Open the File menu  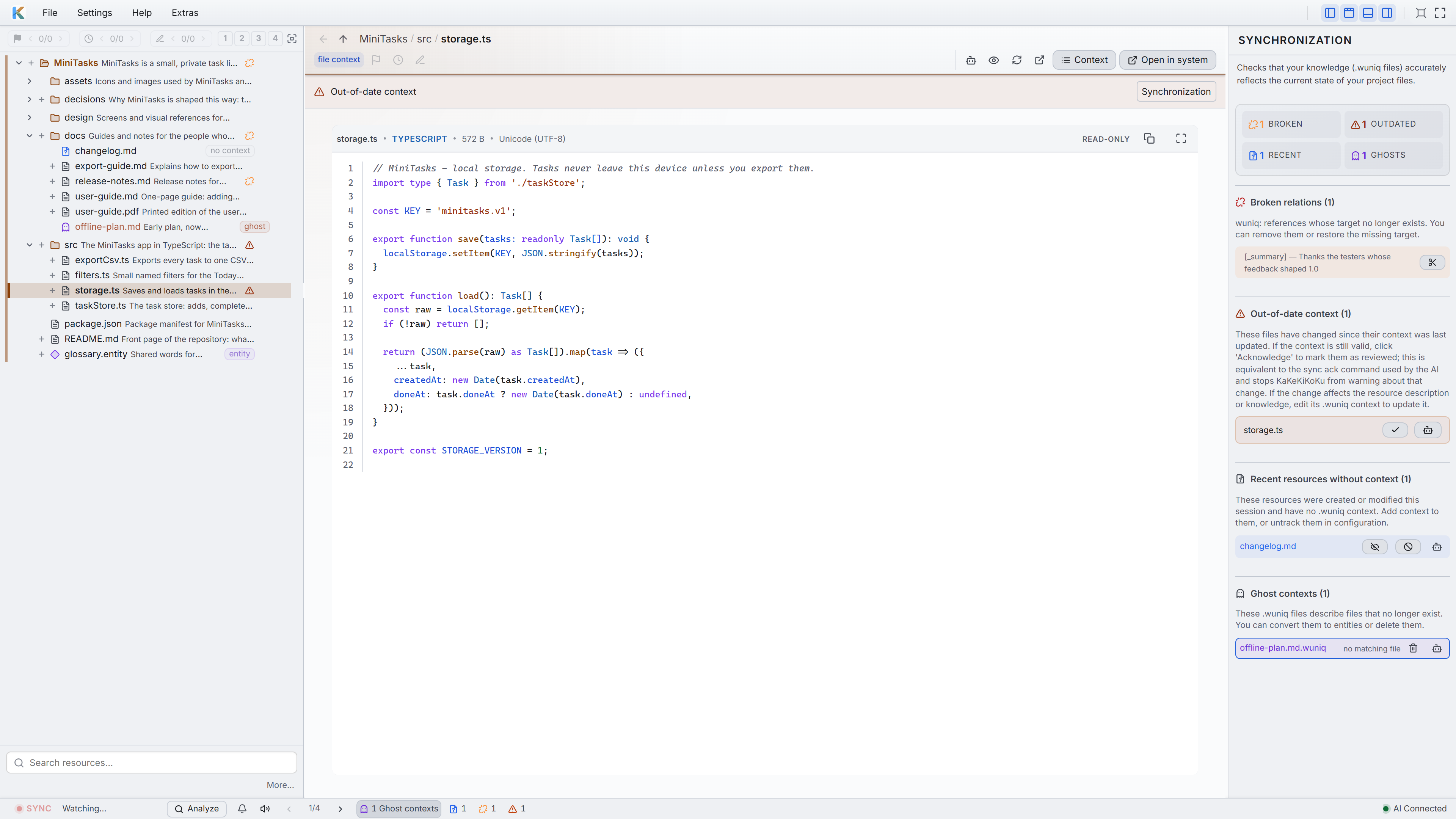click(50, 13)
